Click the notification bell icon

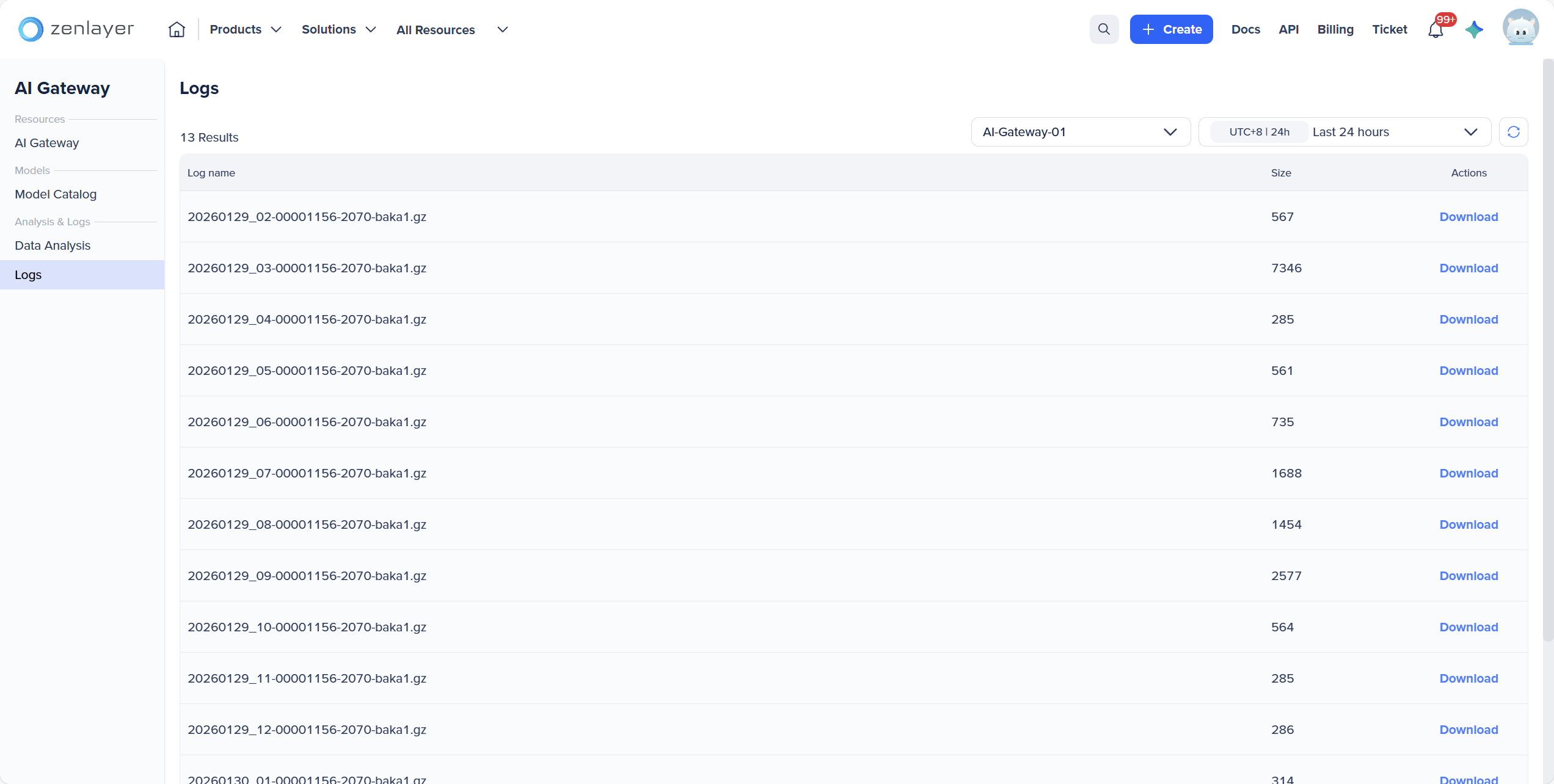point(1435,29)
